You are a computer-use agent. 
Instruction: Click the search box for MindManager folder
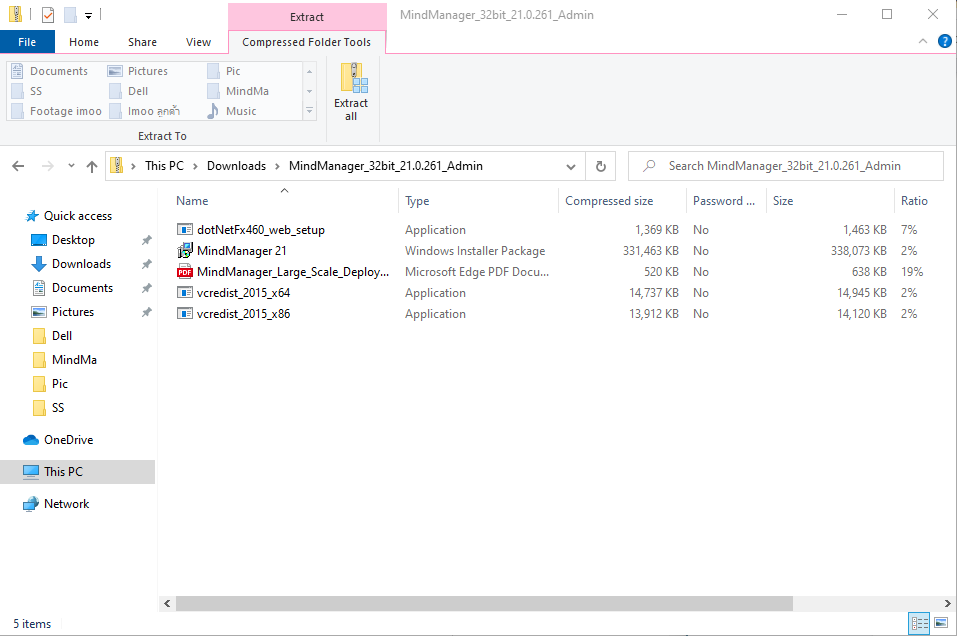(785, 166)
